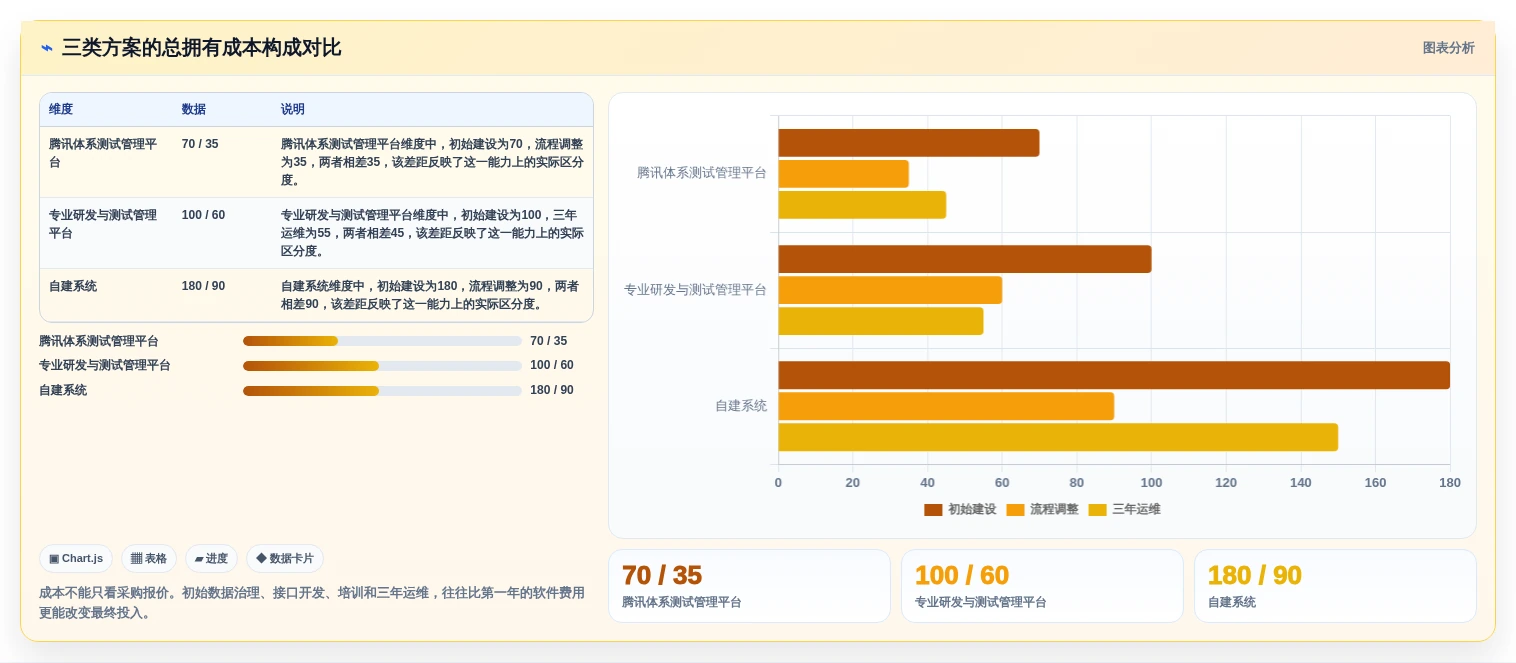Viewport: 1516px width, 663px height.
Task: Click 专业研发与测试管理平台 name in table row
Action: (103, 224)
